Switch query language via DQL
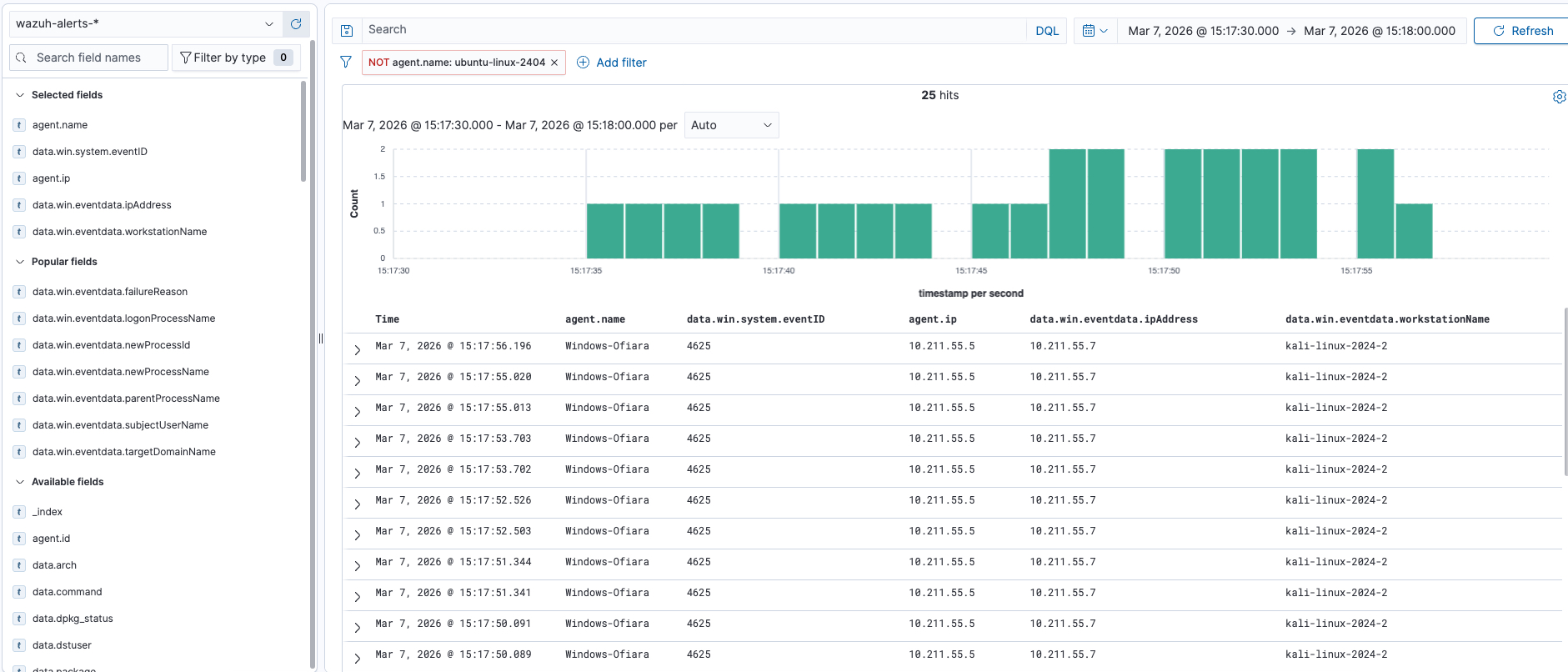The image size is (1568, 672). [1047, 31]
